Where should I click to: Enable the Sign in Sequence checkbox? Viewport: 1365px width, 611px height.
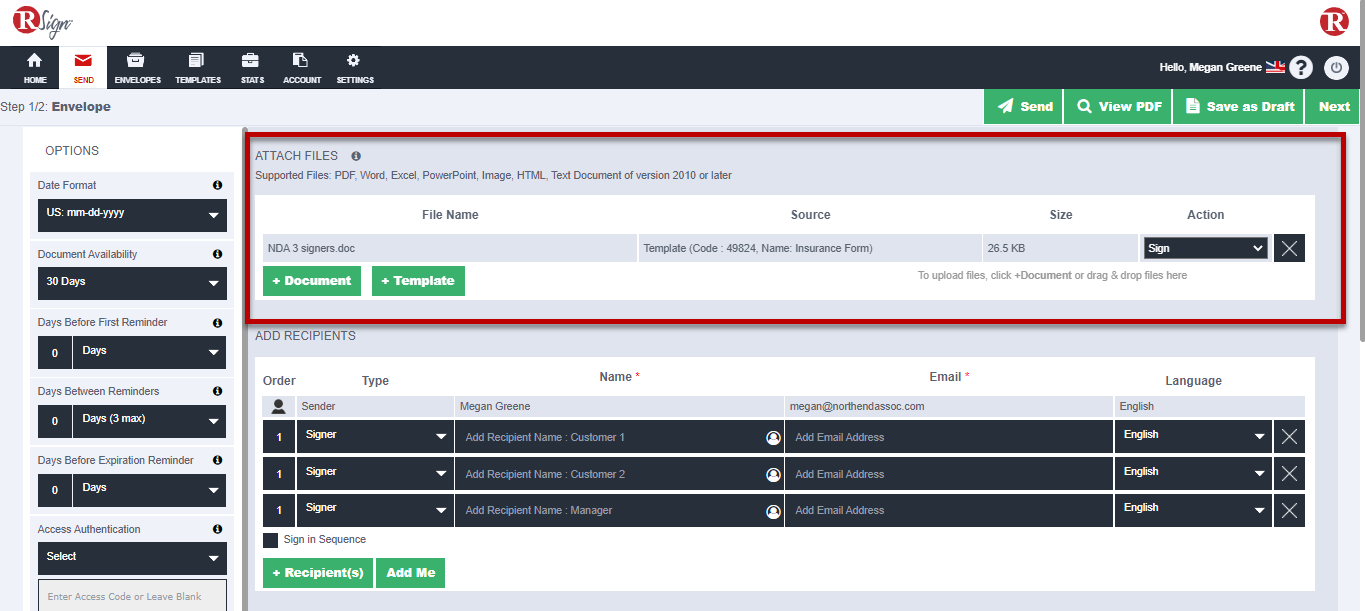pyautogui.click(x=271, y=540)
